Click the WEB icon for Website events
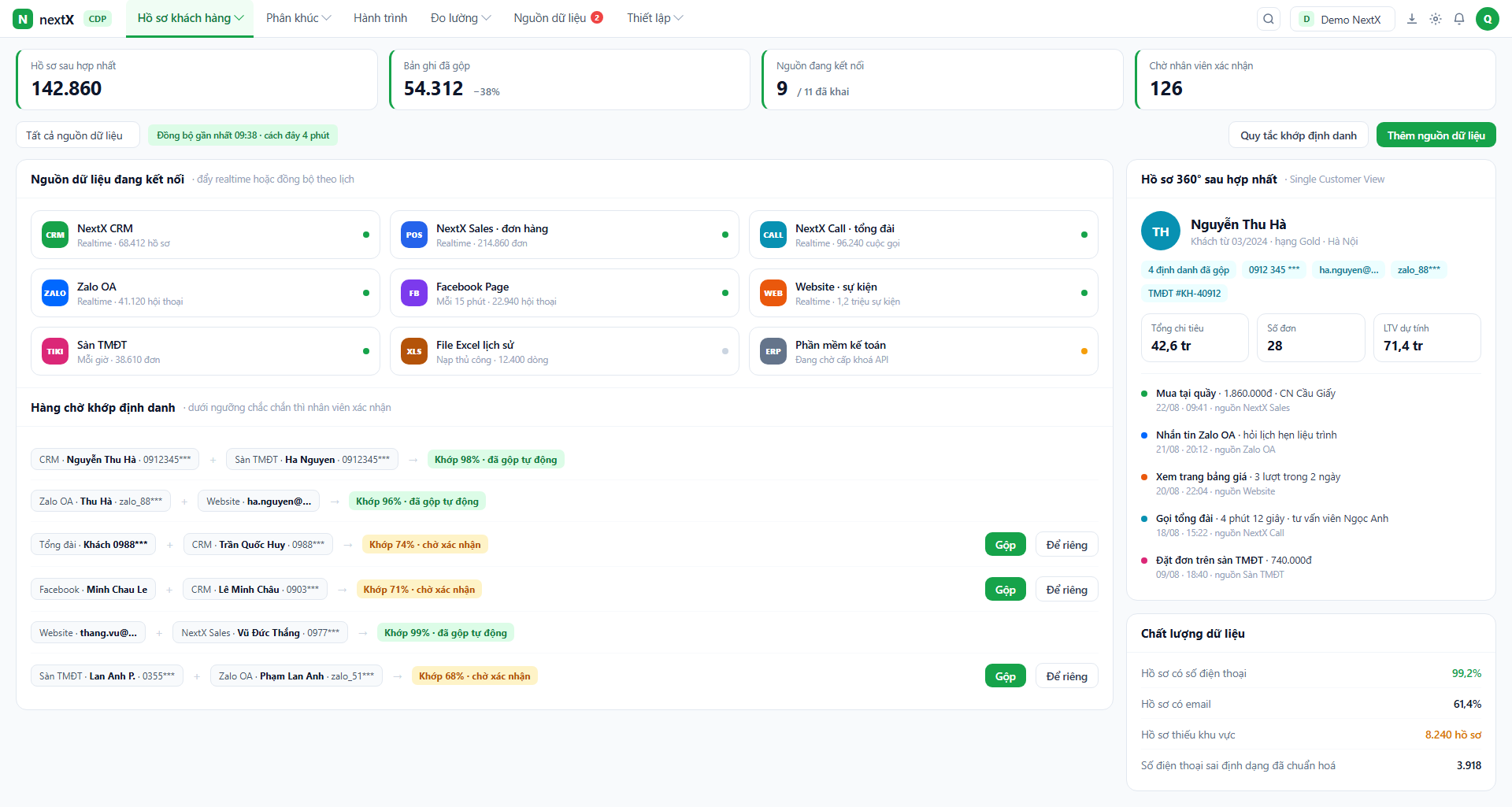Screen dimensions: 1512x807 click(773, 293)
